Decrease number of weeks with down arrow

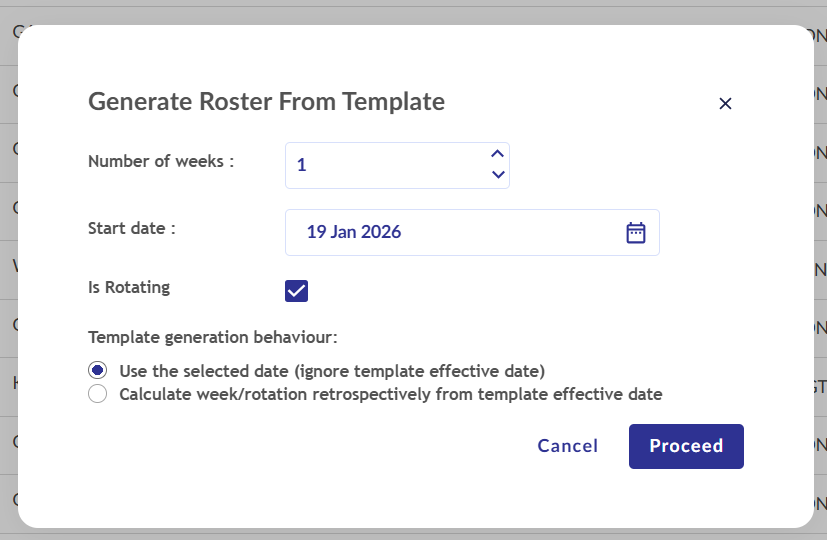click(x=498, y=175)
